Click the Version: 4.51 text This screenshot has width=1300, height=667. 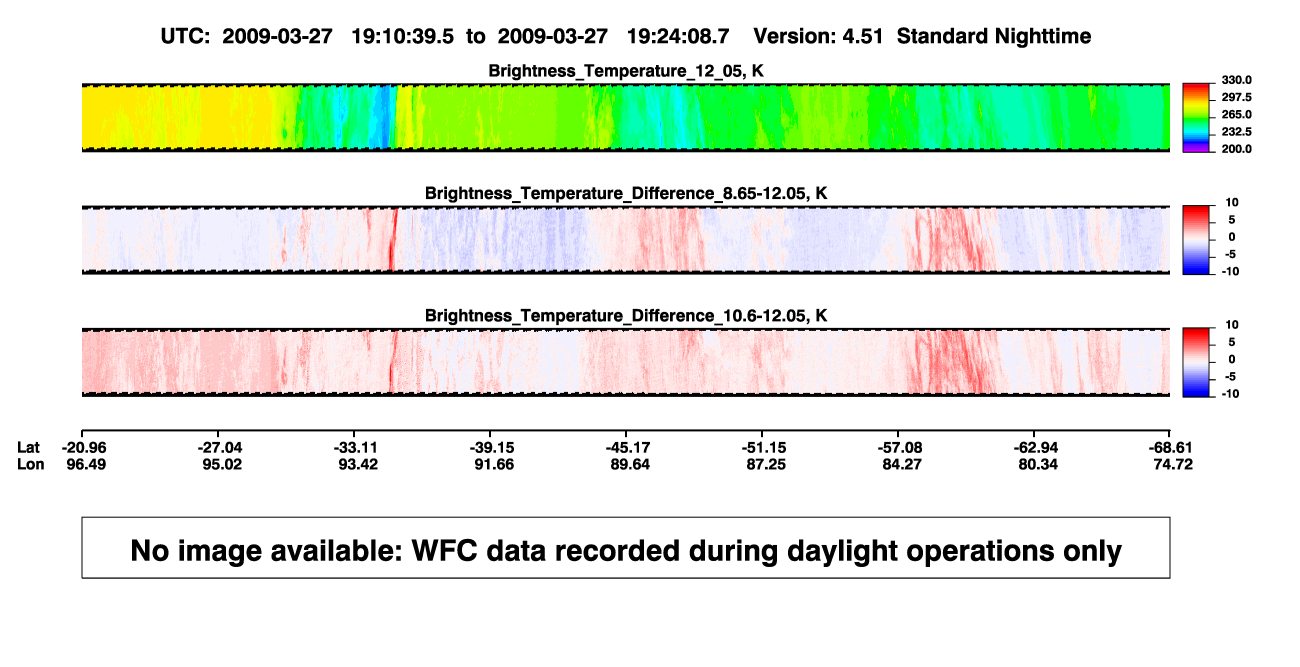820,37
